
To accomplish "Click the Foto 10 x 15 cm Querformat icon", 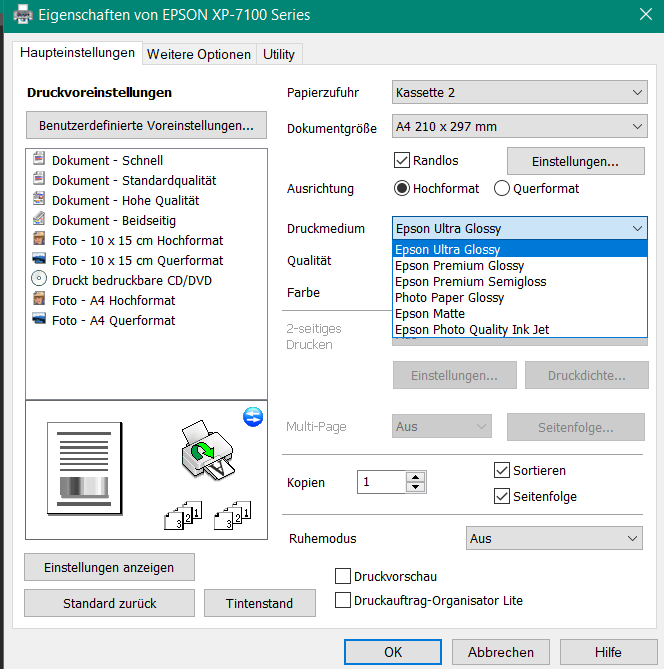I will pyautogui.click(x=39, y=259).
